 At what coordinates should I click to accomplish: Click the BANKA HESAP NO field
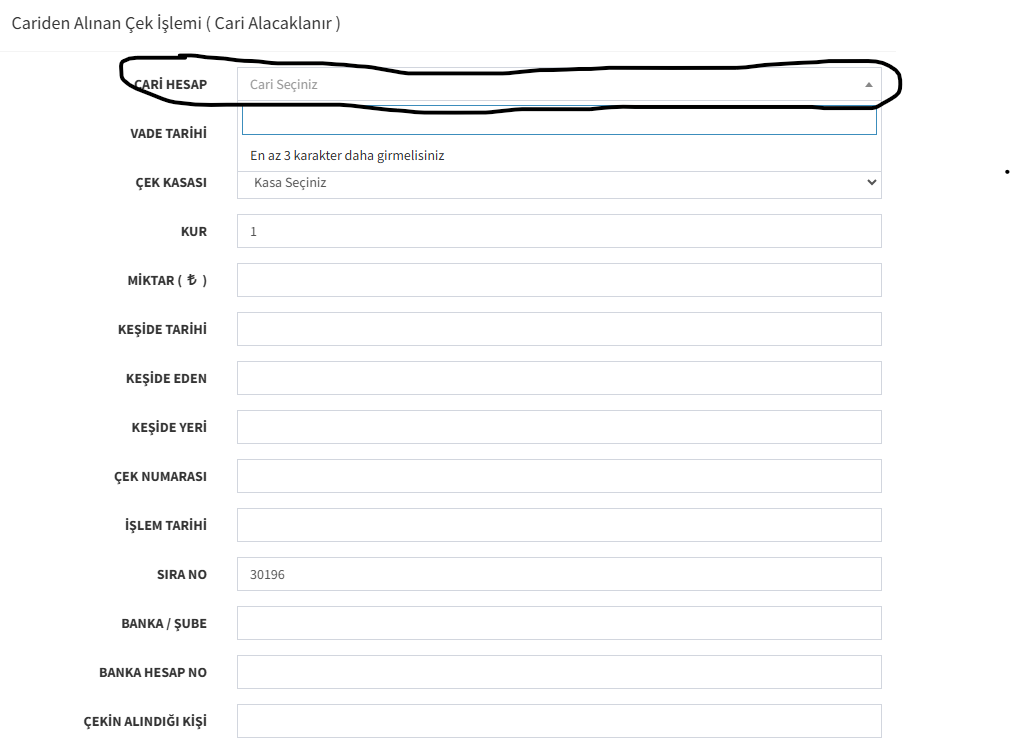(558, 672)
